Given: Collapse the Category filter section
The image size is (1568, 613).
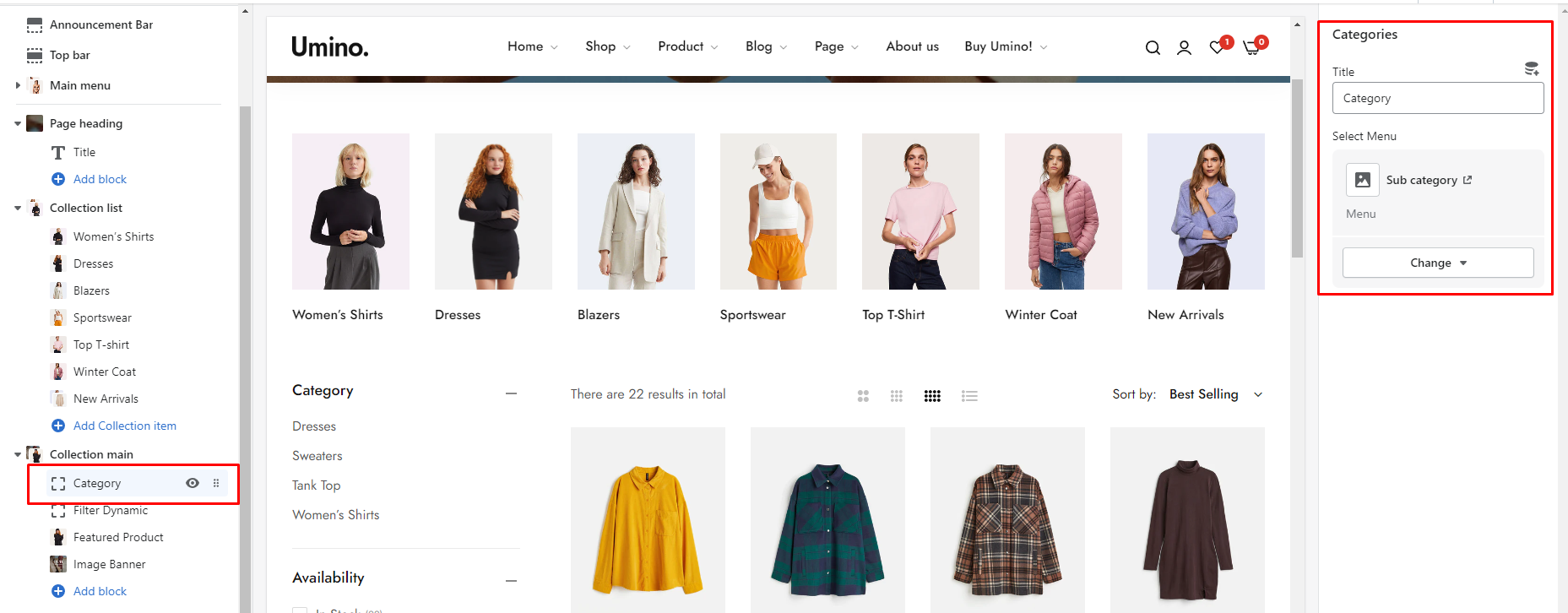Looking at the screenshot, I should click(511, 393).
